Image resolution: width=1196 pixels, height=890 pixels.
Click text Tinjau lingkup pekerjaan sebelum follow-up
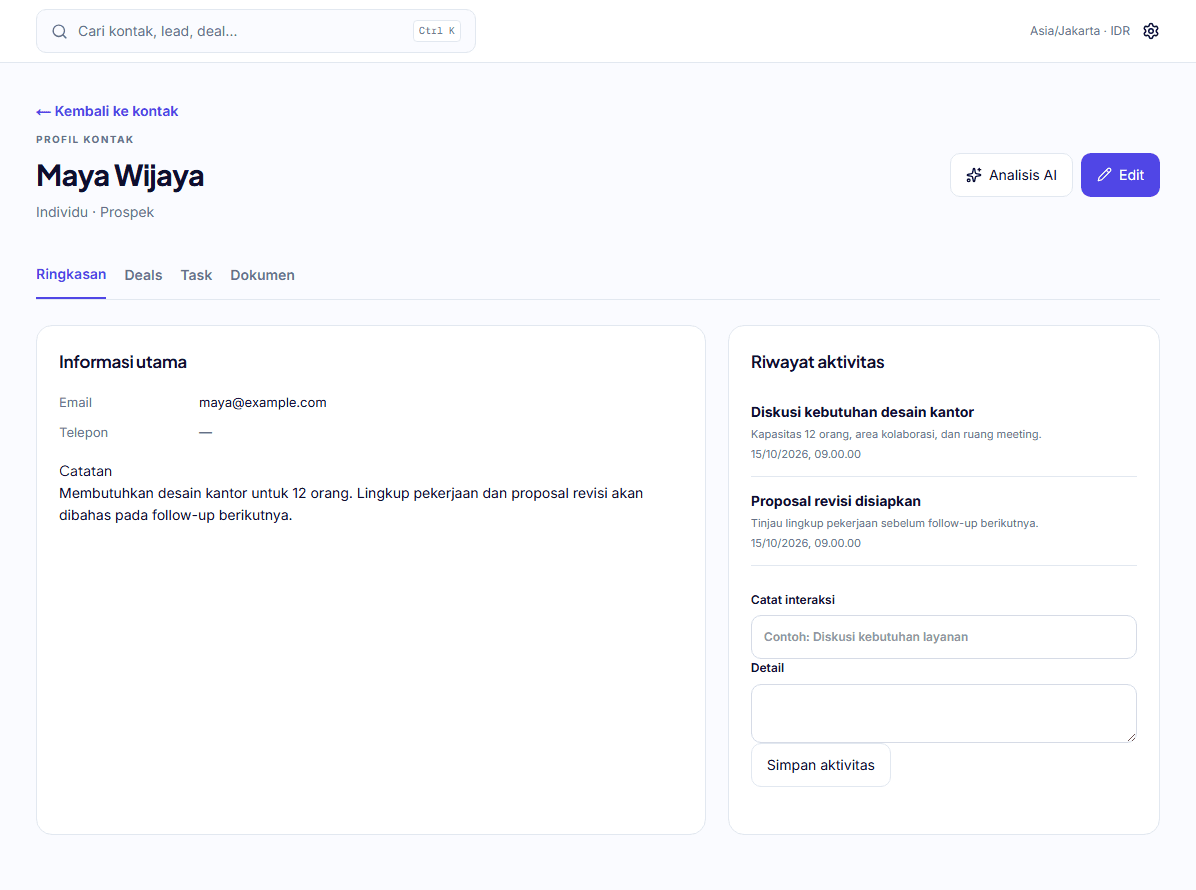pyautogui.click(x=894, y=523)
